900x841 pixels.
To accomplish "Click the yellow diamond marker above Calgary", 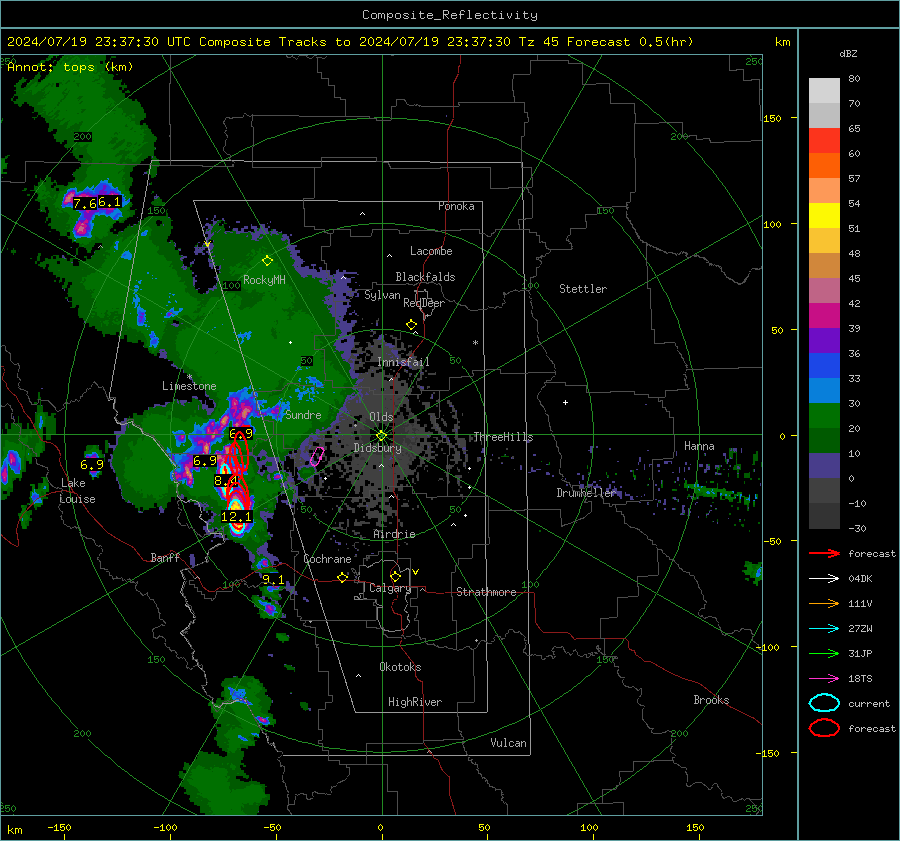I will (x=395, y=576).
